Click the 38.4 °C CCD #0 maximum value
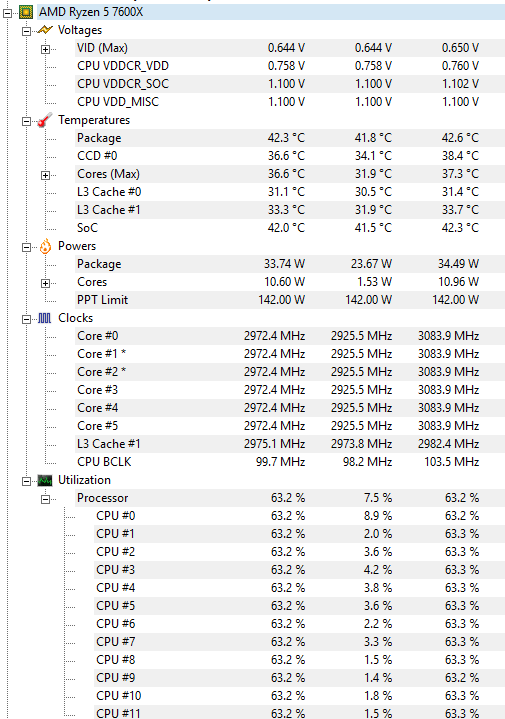Screen dimensions: 505x719 pos(461,156)
